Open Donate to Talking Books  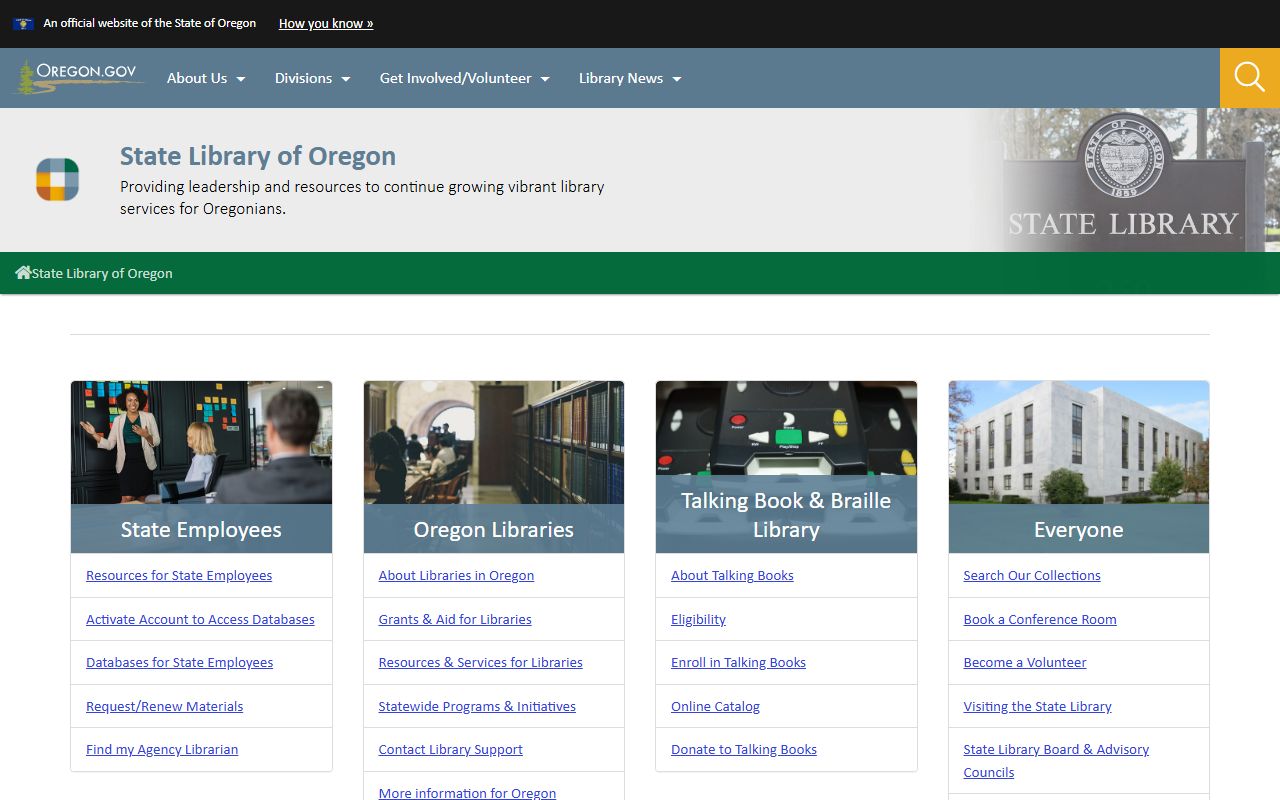[x=744, y=749]
